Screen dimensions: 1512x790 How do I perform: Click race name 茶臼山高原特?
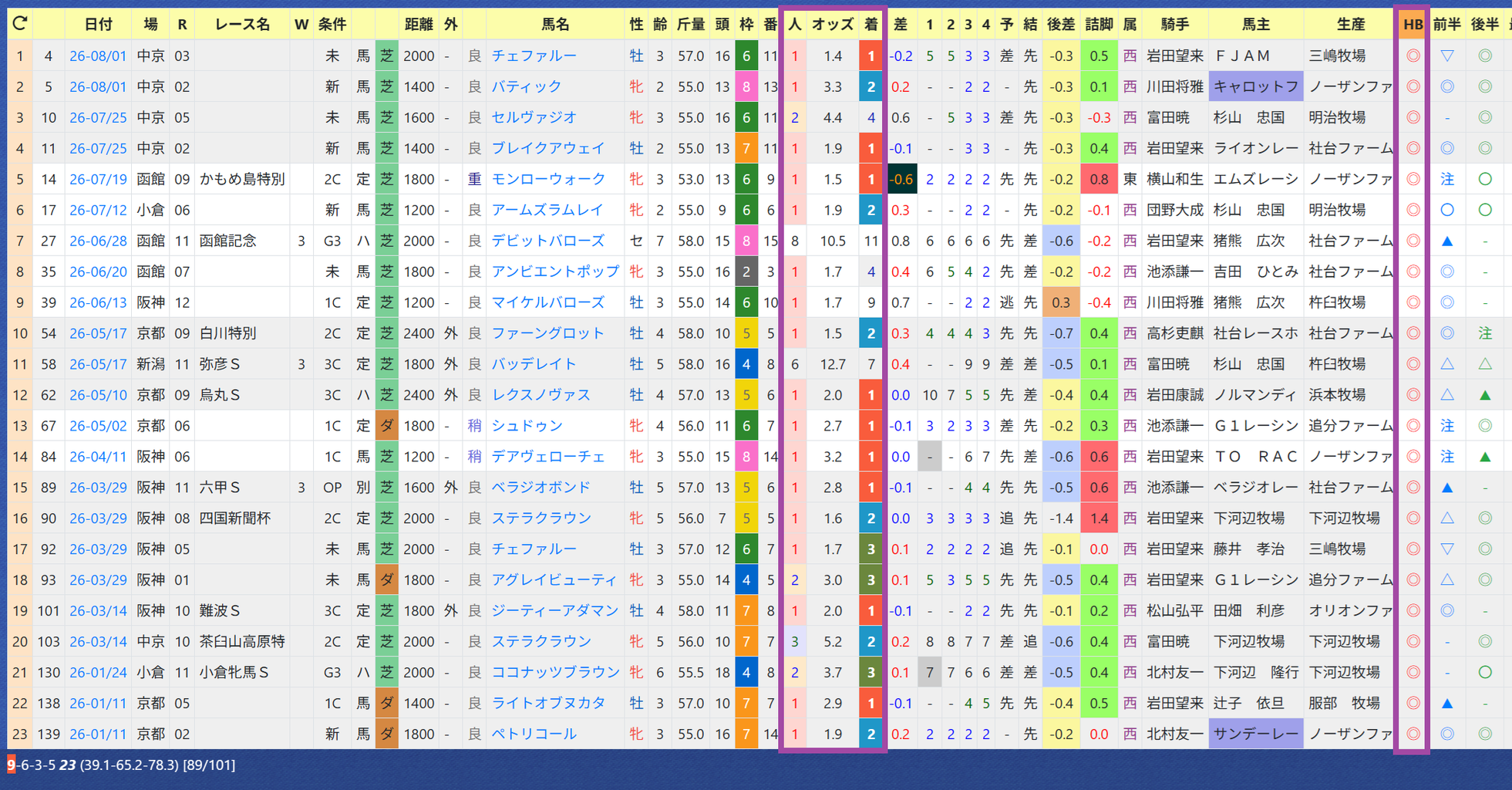(242, 641)
